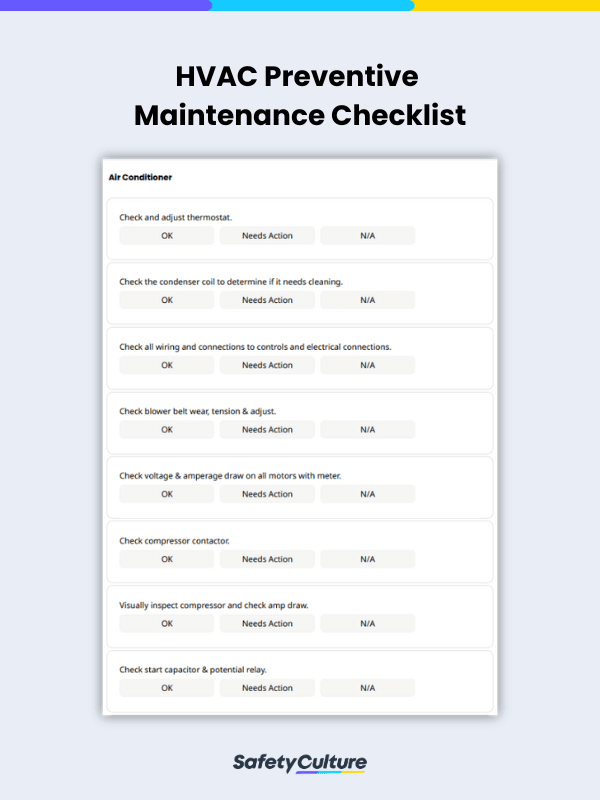Flag condenser coil check as Needs Action
The width and height of the screenshot is (600, 800).
point(266,300)
